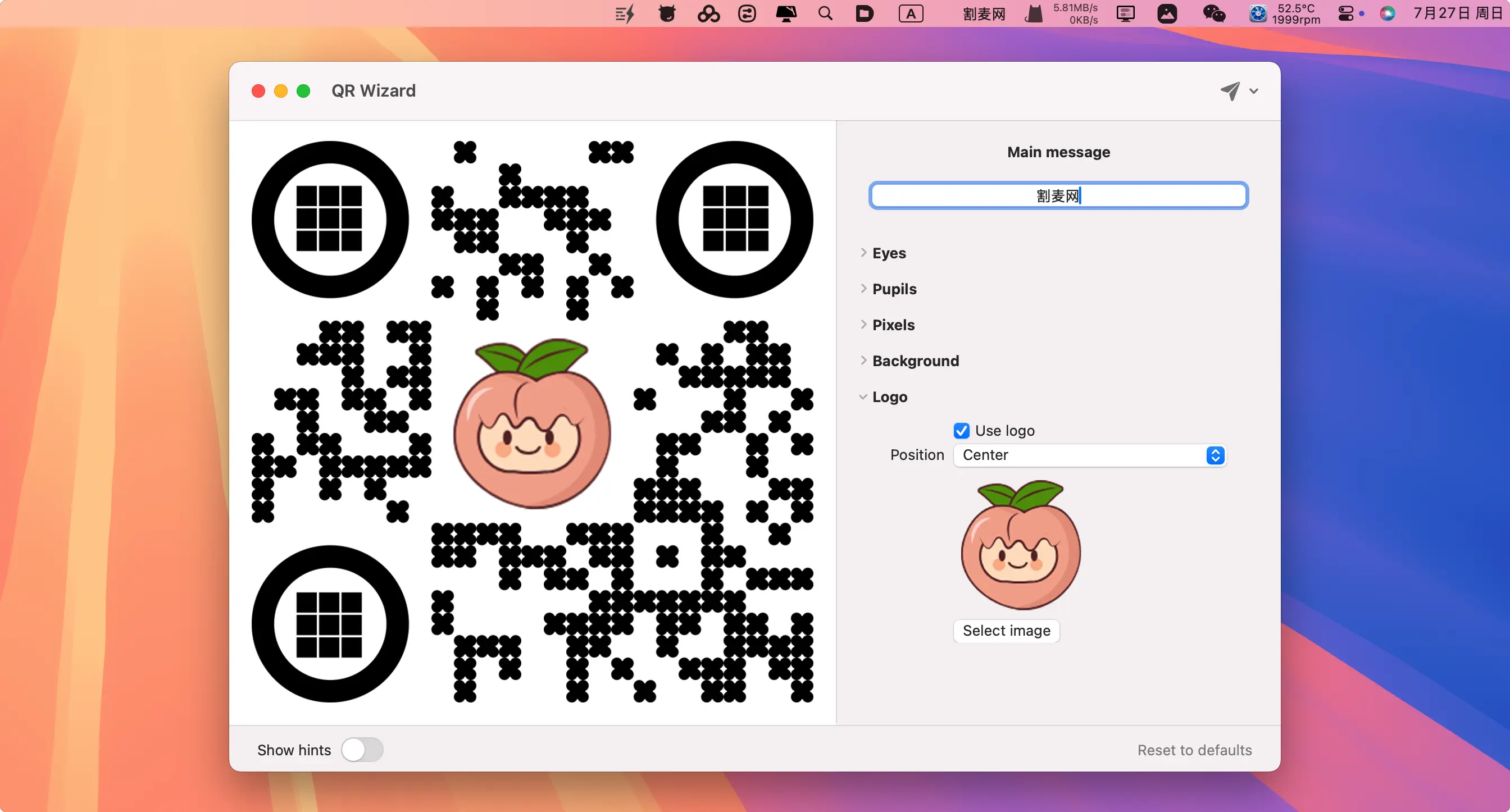Viewport: 1510px width, 812px height.
Task: Click the lightning list menu bar icon
Action: (625, 13)
